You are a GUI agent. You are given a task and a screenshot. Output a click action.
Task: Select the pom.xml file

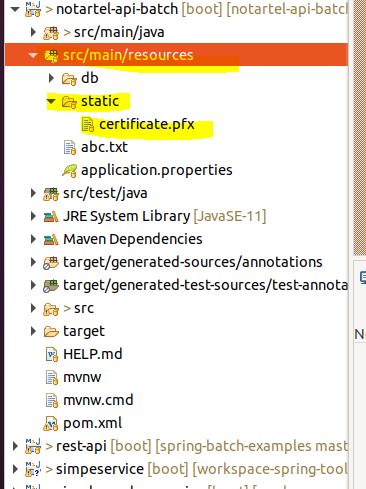point(92,423)
